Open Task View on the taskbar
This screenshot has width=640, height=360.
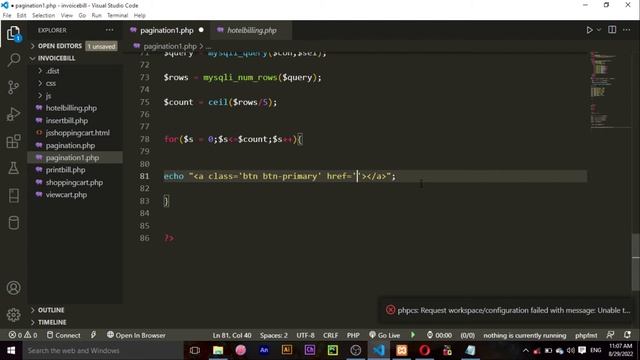point(195,350)
